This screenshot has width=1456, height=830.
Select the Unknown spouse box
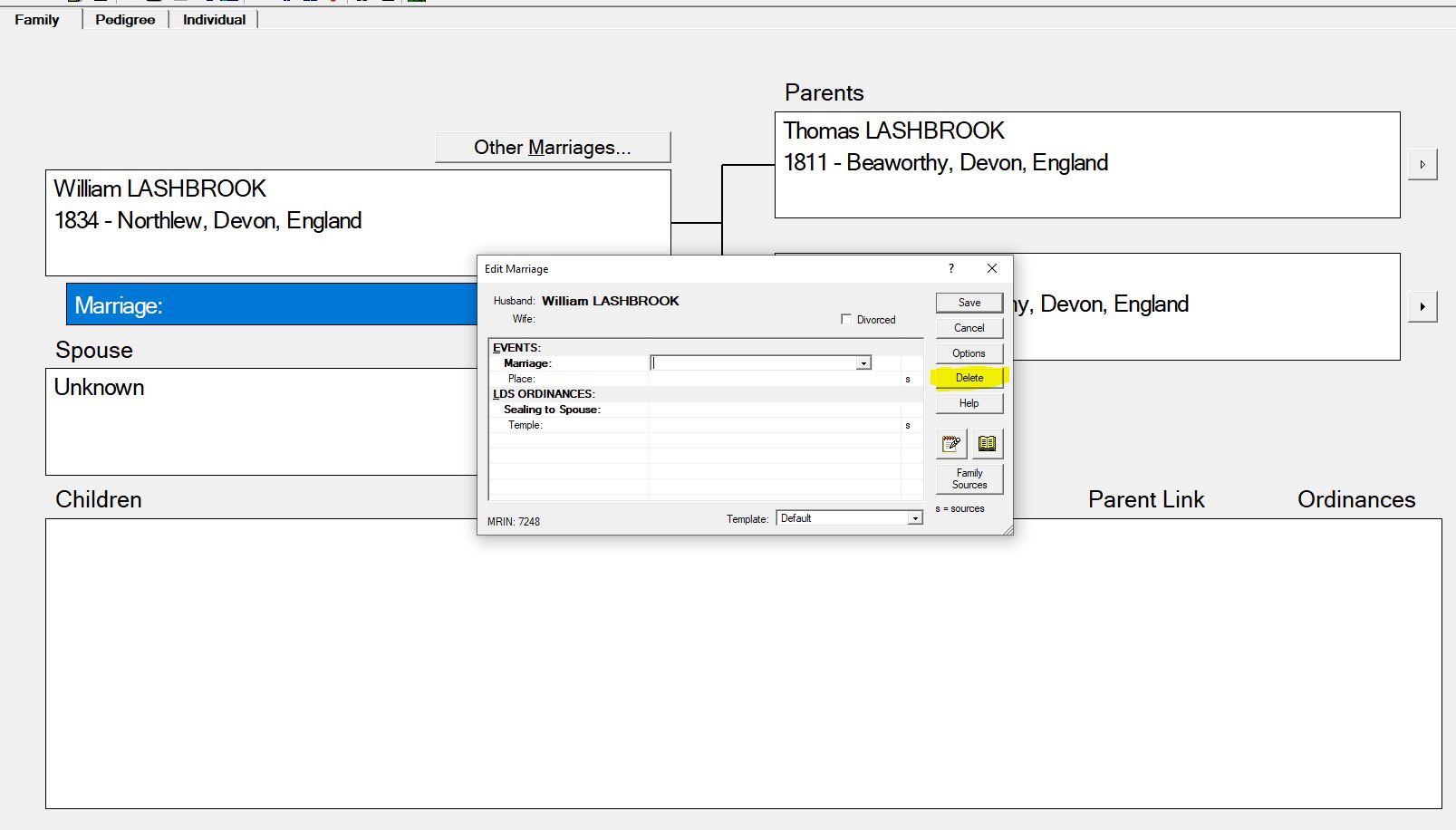coord(262,421)
